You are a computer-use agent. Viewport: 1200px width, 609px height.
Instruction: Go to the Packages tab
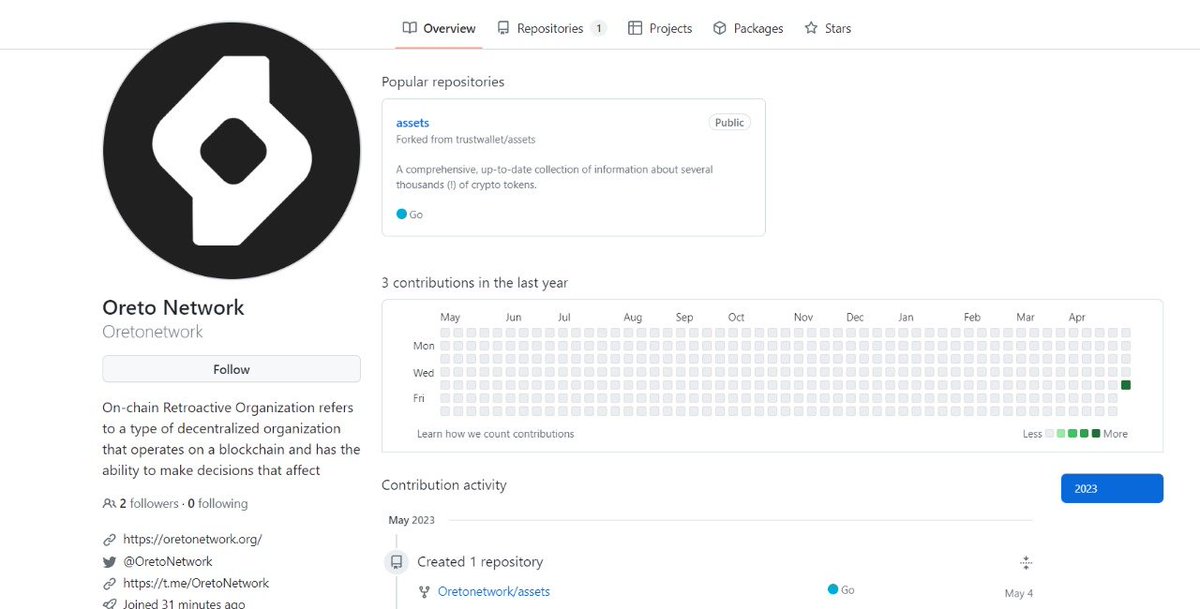(748, 28)
